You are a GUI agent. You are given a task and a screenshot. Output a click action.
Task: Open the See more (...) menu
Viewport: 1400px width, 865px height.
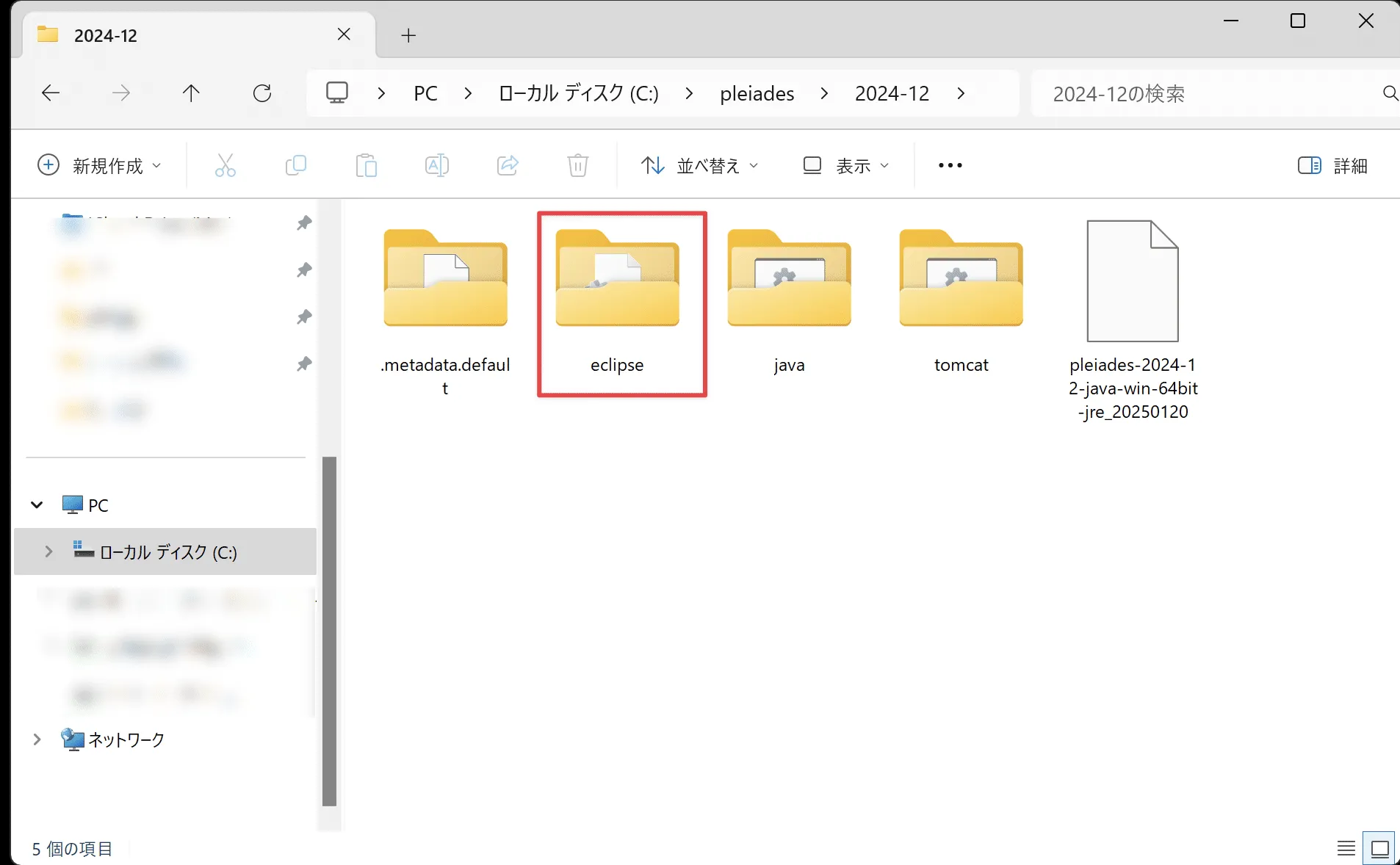[950, 165]
